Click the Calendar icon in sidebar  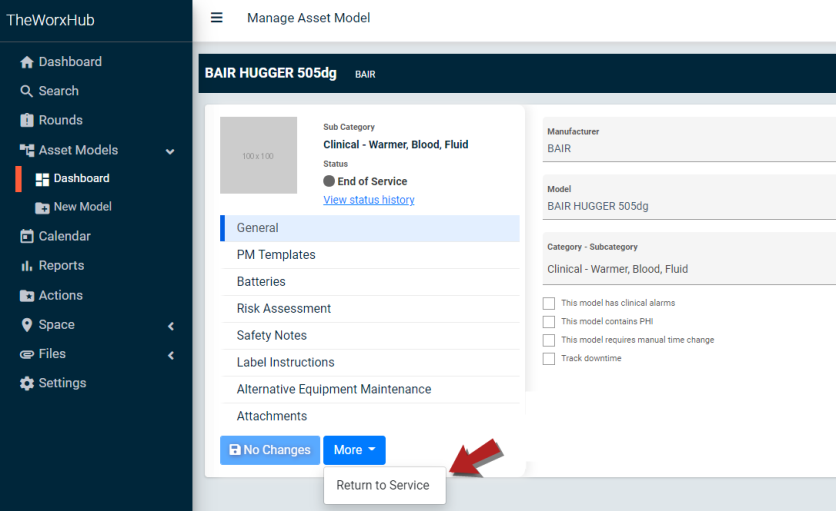27,236
